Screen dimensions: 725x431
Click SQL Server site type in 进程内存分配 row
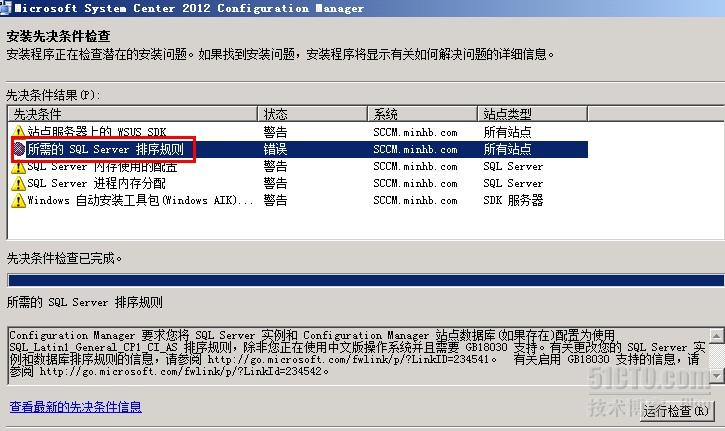pos(513,184)
